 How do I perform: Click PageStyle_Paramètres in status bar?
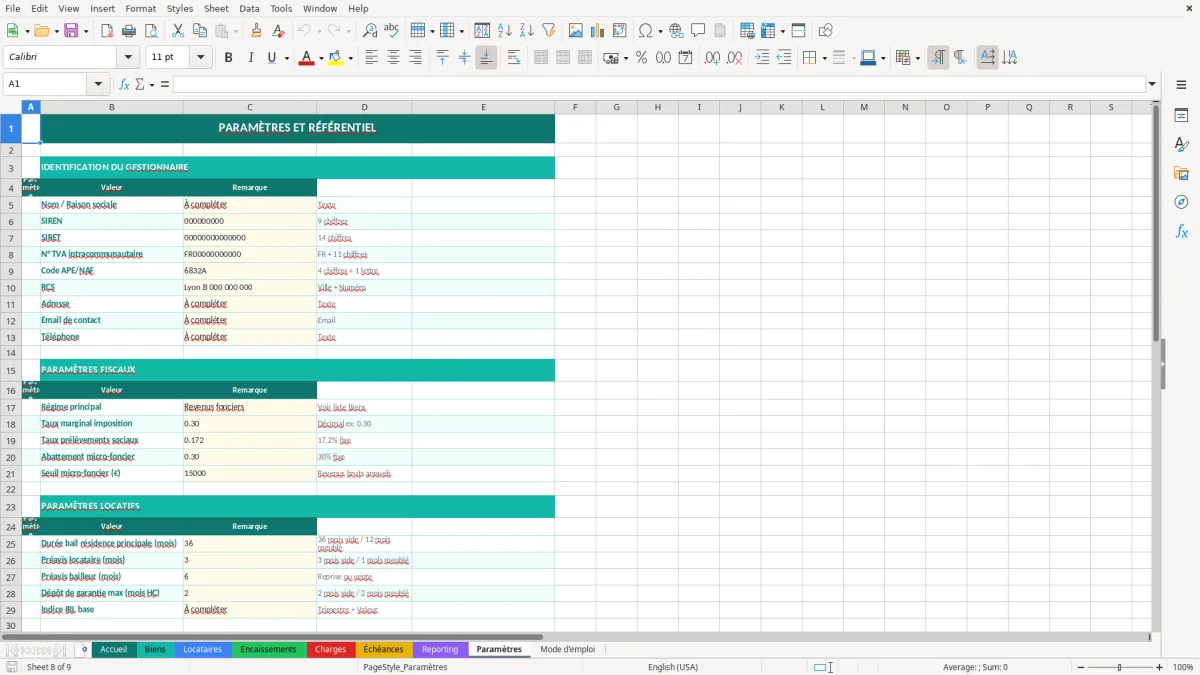(x=405, y=667)
